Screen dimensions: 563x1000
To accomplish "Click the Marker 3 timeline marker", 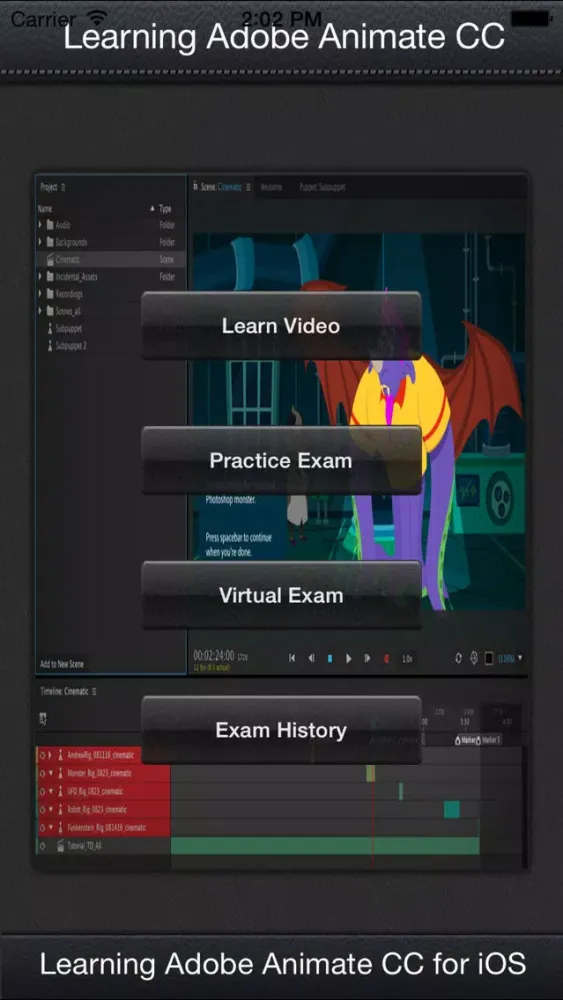I will (x=490, y=740).
